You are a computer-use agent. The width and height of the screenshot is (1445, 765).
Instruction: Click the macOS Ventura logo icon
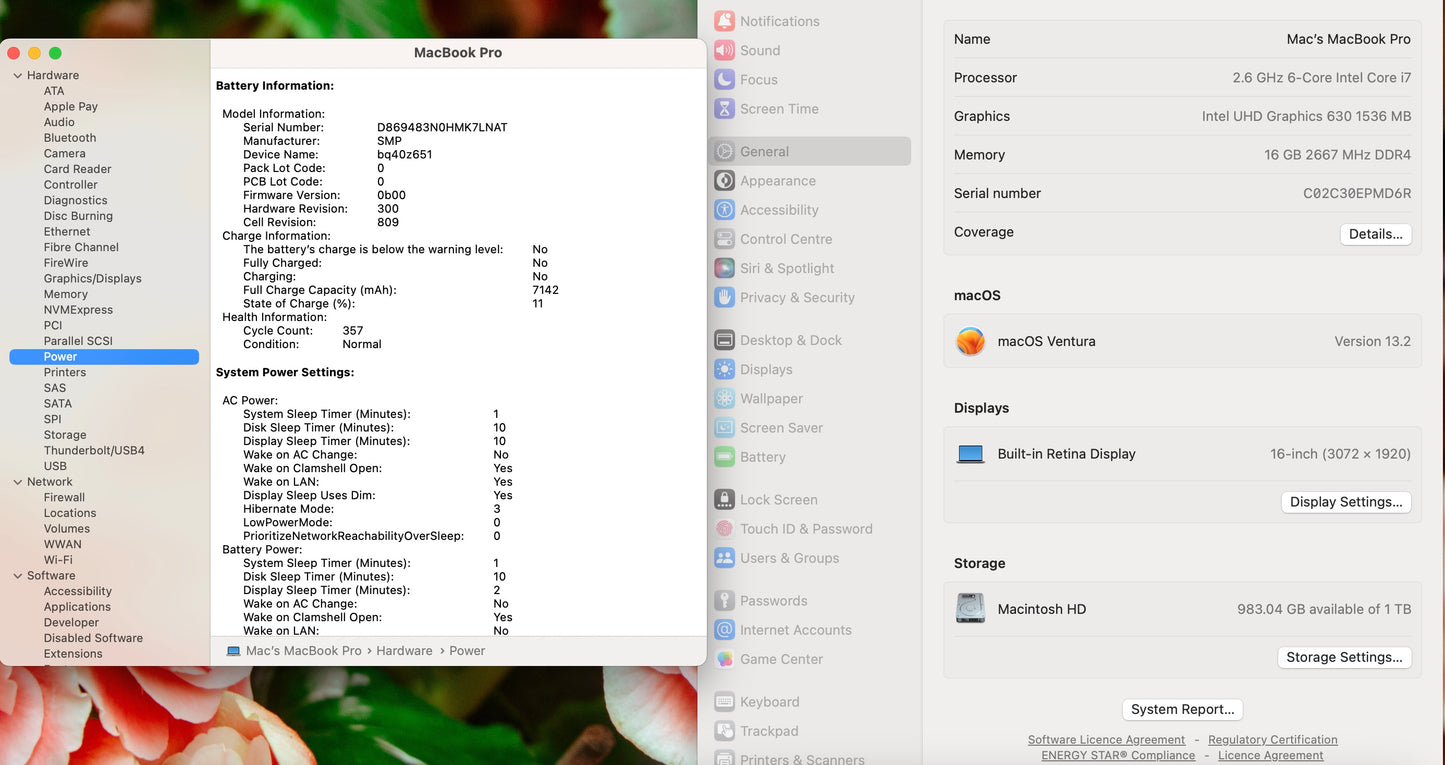coord(970,341)
